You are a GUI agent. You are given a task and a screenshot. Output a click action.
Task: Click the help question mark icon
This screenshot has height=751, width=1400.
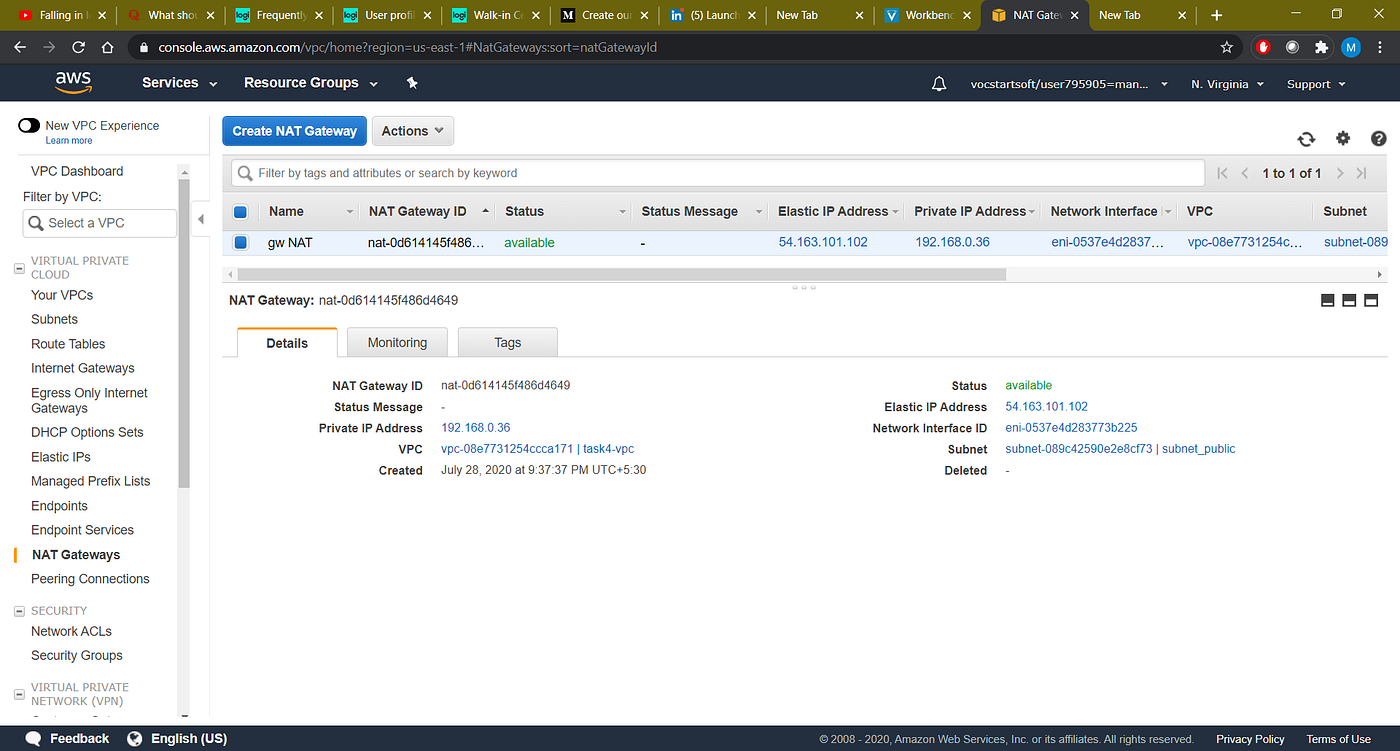1378,139
